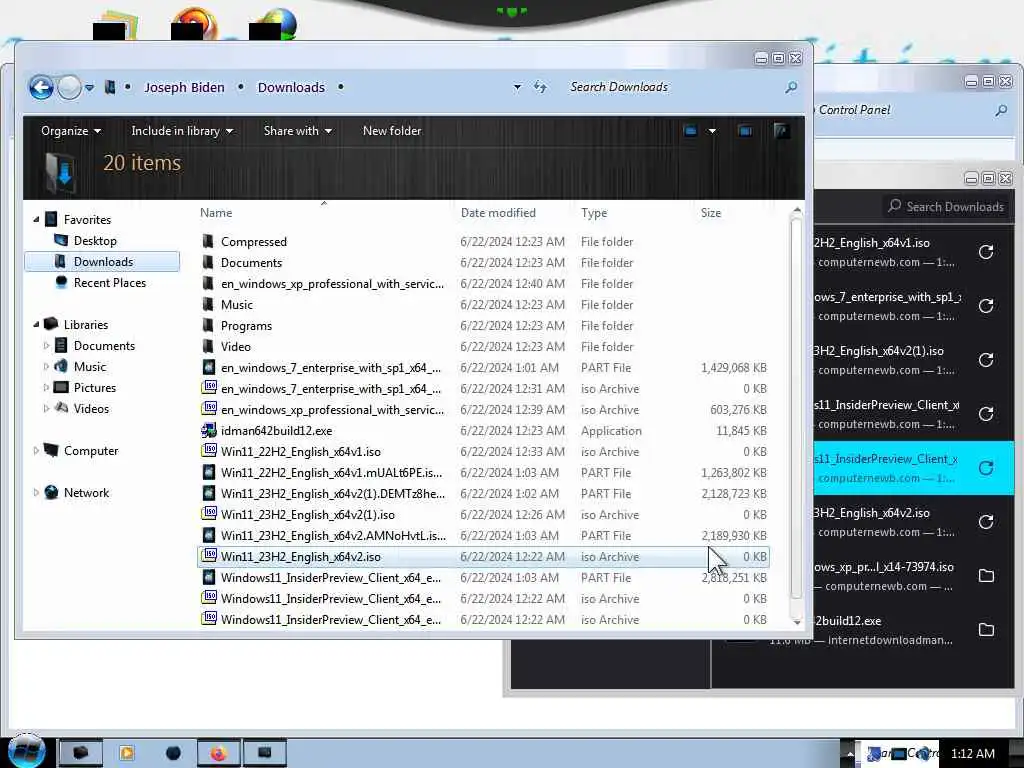1024x768 pixels.
Task: Toggle the preview pane icon
Action: point(744,131)
